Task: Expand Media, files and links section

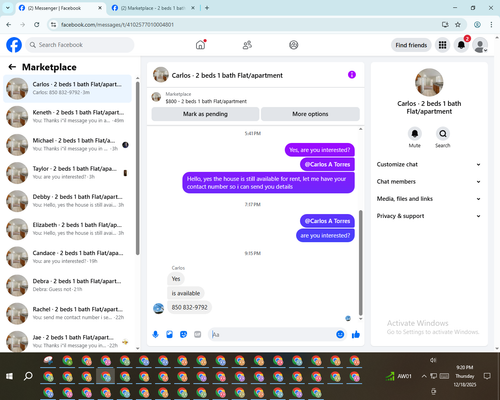Action: [429, 199]
